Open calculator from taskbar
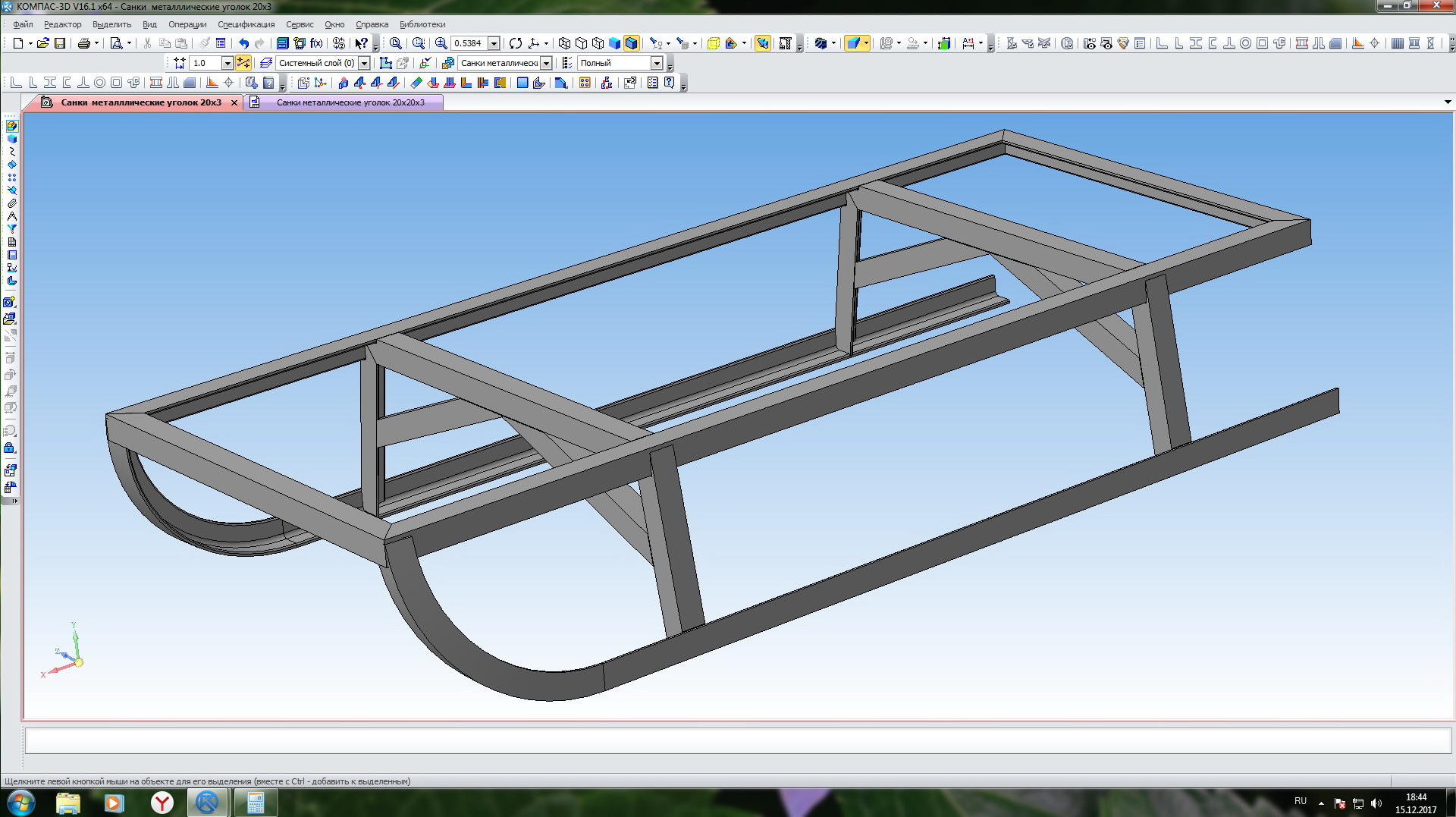The height and width of the screenshot is (817, 1456). tap(256, 803)
